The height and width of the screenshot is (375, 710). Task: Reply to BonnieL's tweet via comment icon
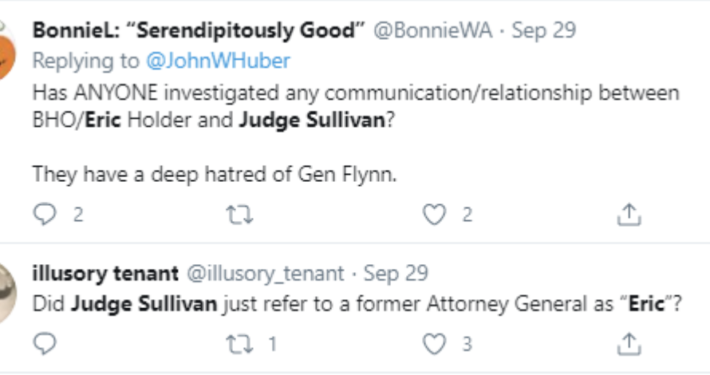(x=45, y=214)
